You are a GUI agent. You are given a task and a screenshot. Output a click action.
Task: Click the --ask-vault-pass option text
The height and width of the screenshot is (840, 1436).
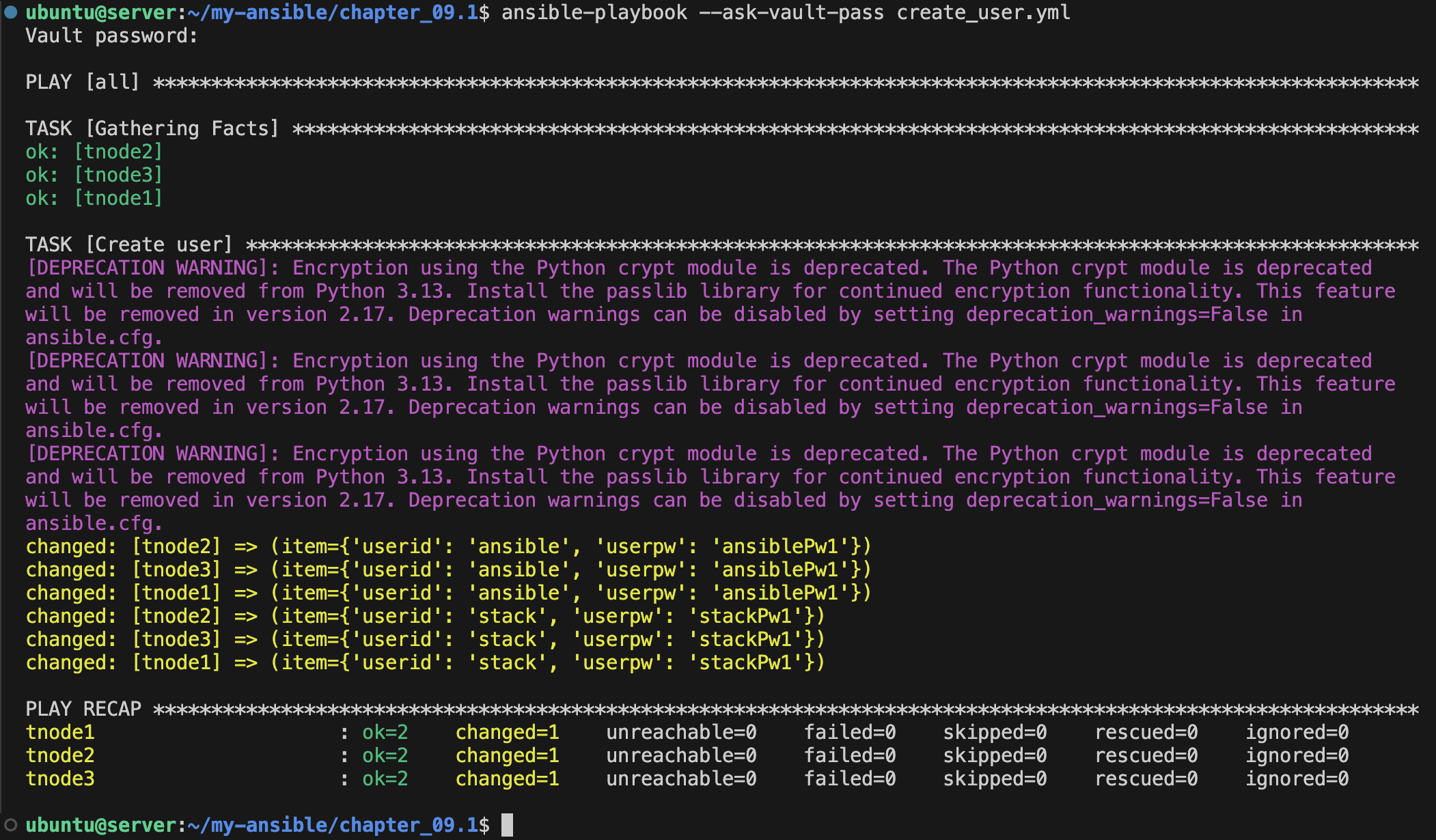point(790,12)
